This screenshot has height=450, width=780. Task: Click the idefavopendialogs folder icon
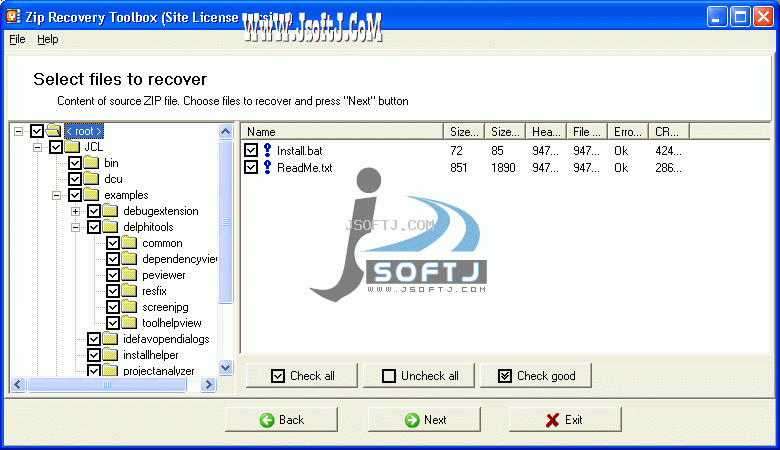pos(110,339)
